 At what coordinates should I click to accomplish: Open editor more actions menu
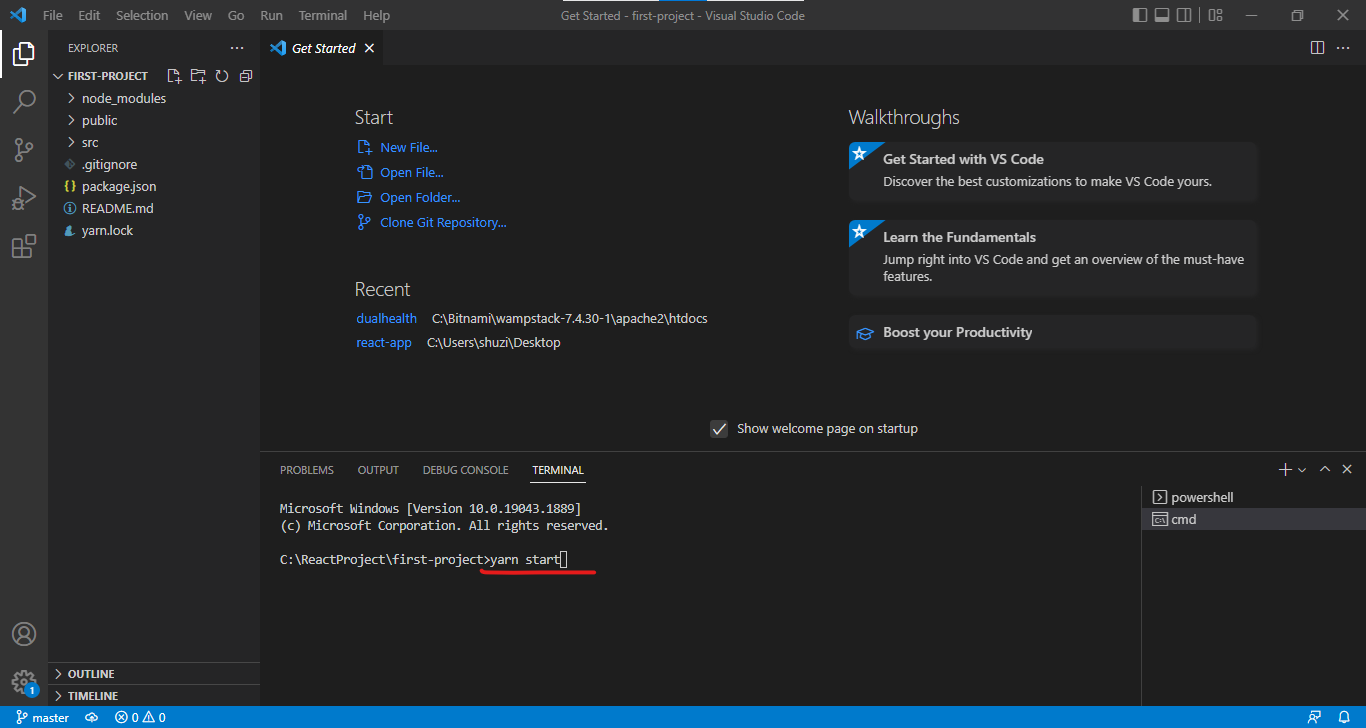[x=1345, y=48]
